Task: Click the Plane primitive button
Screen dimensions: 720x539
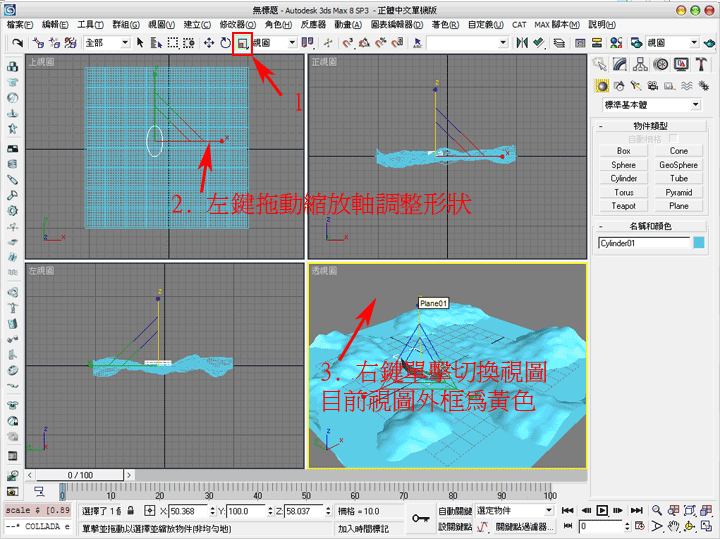Action: pos(679,206)
